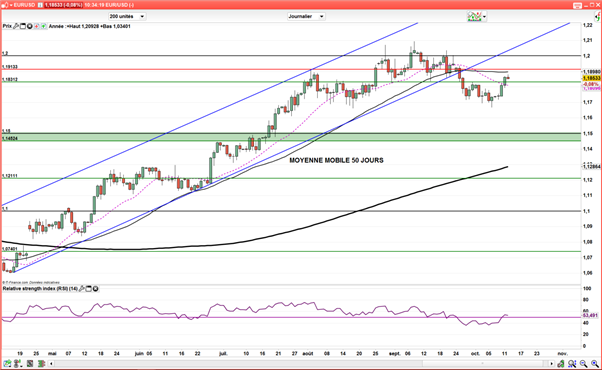The height and width of the screenshot is (370, 602).
Task: Click the bell icon in title bar
Action: coord(4,5)
